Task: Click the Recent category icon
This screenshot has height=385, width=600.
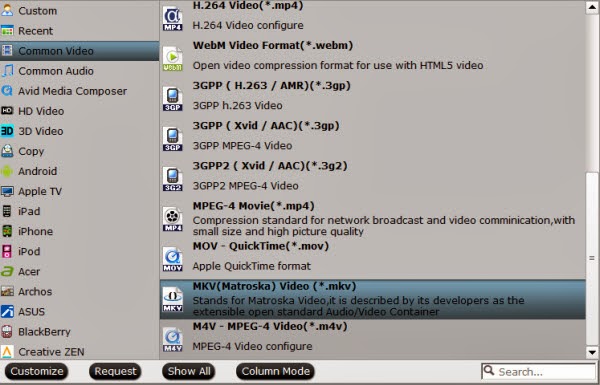Action: 7,31
